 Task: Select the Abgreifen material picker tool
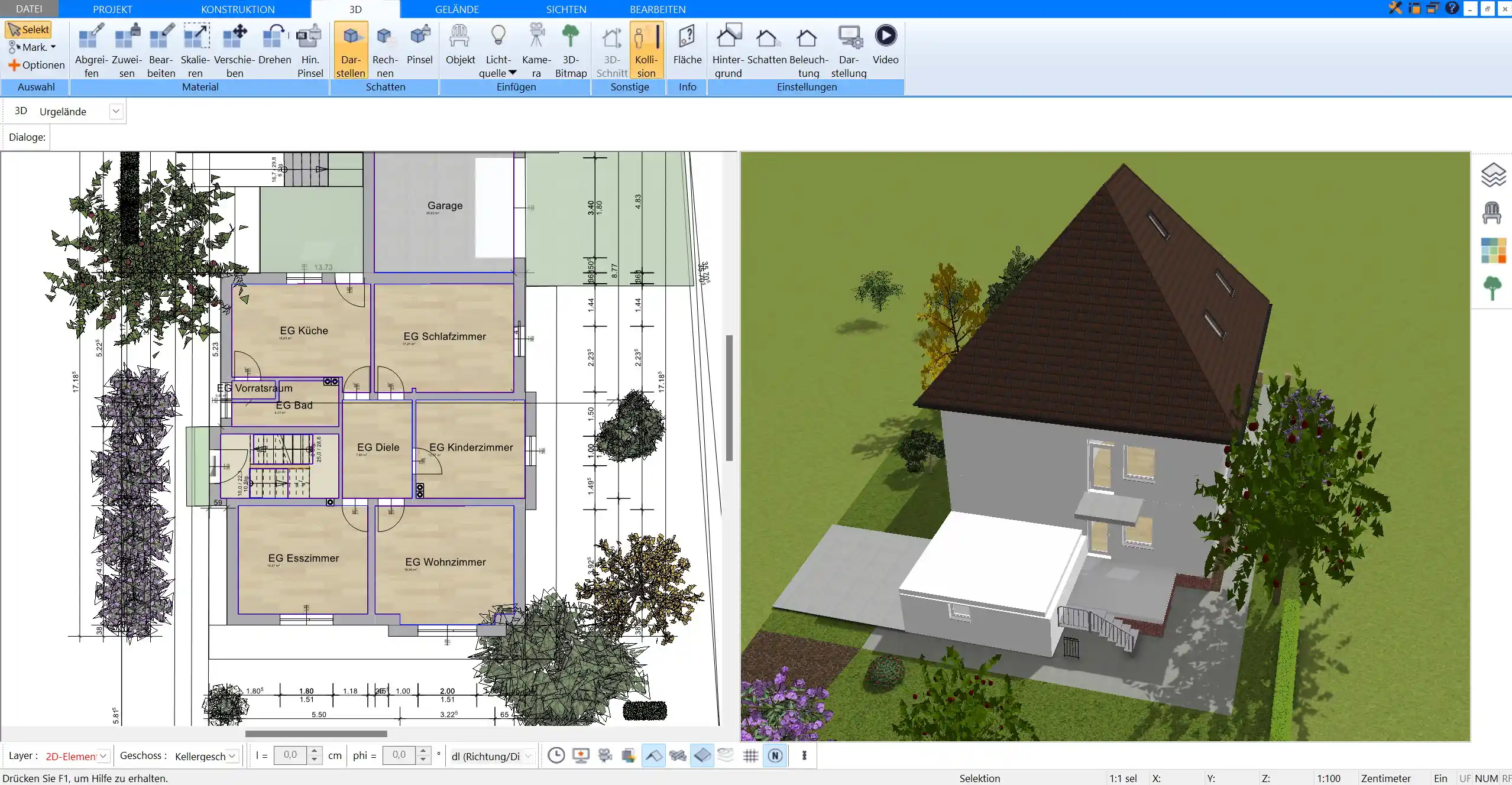click(92, 50)
